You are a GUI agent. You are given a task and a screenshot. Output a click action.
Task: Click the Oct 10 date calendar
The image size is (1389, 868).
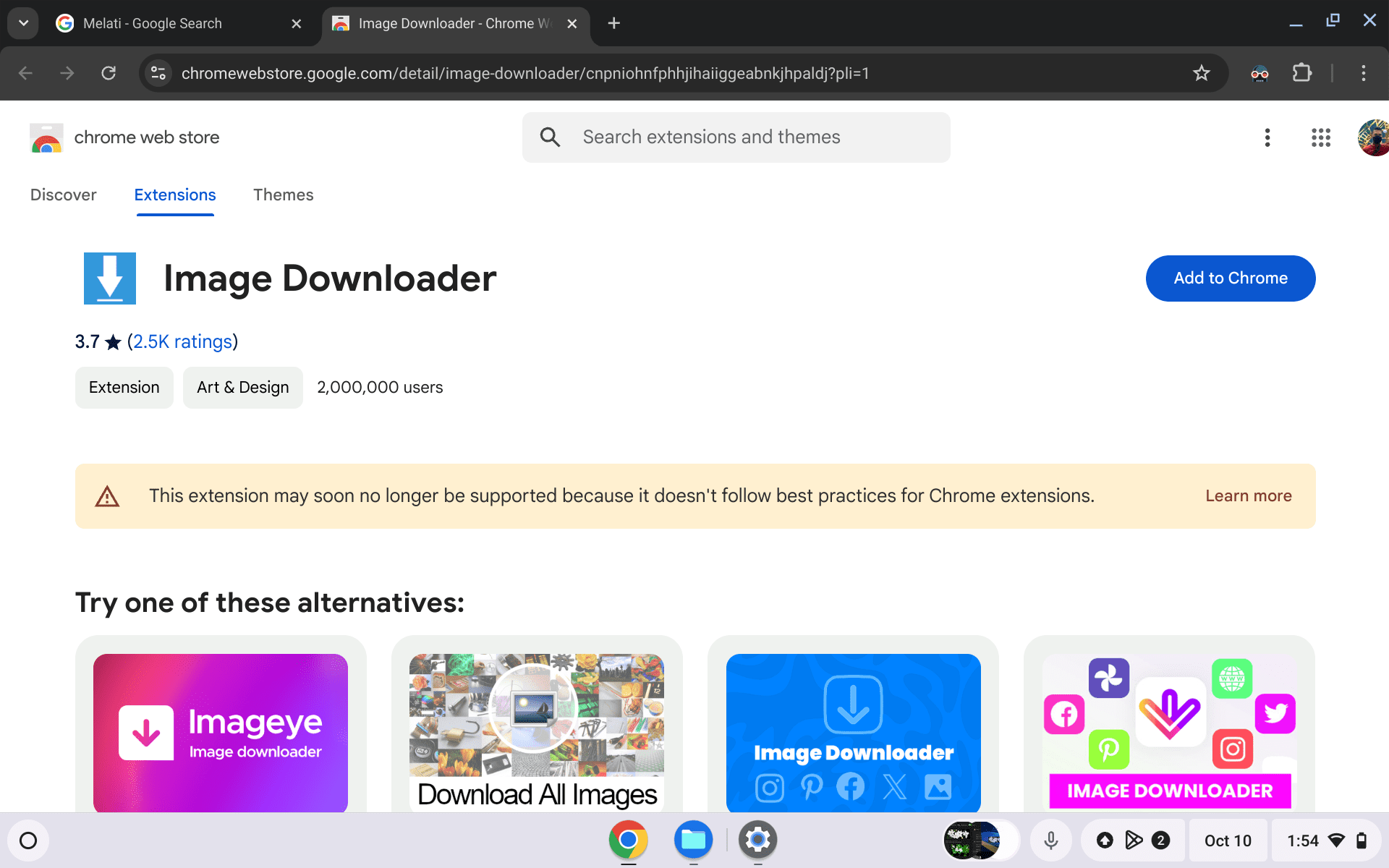(x=1228, y=841)
